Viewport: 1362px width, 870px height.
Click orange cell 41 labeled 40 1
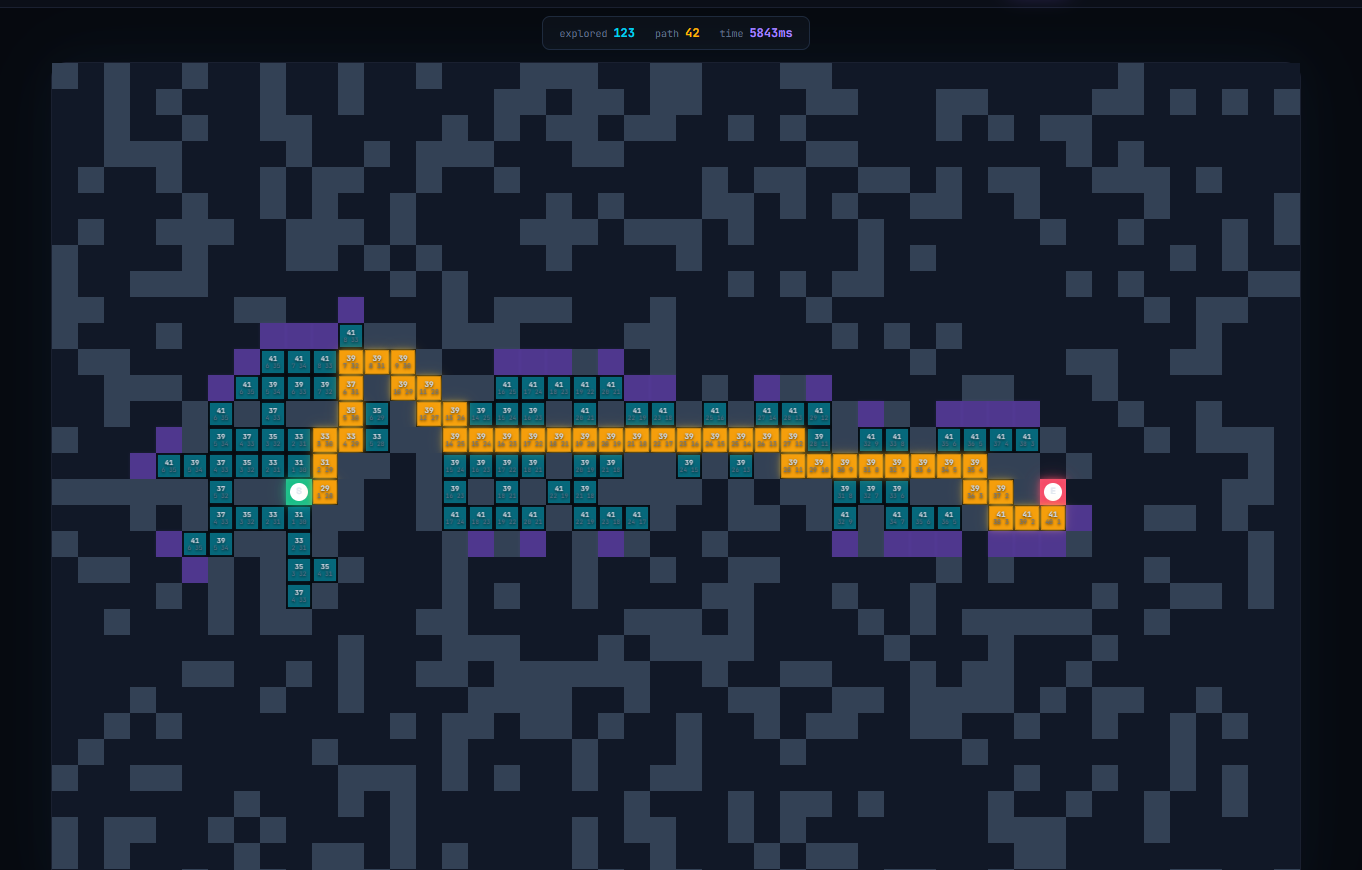1053,517
